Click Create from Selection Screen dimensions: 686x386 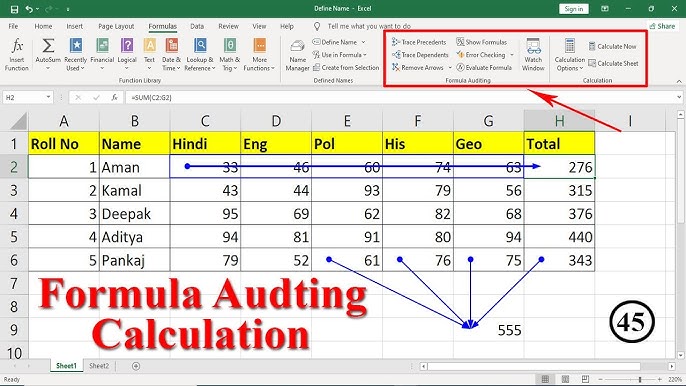[346, 67]
